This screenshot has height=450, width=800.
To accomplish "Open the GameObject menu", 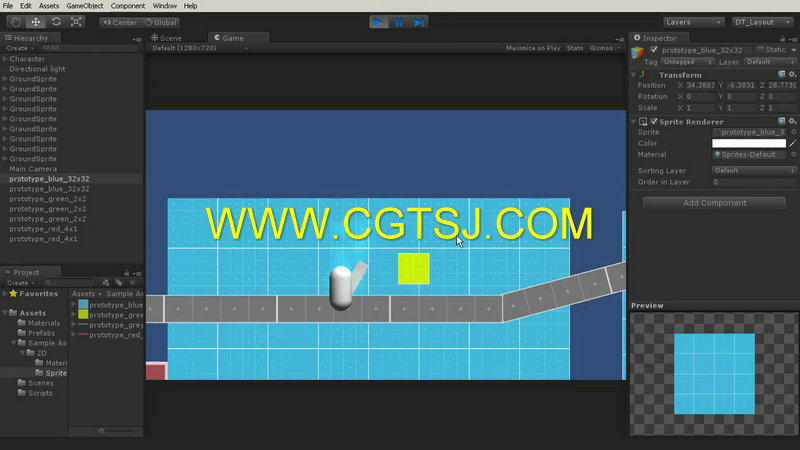I will [85, 6].
